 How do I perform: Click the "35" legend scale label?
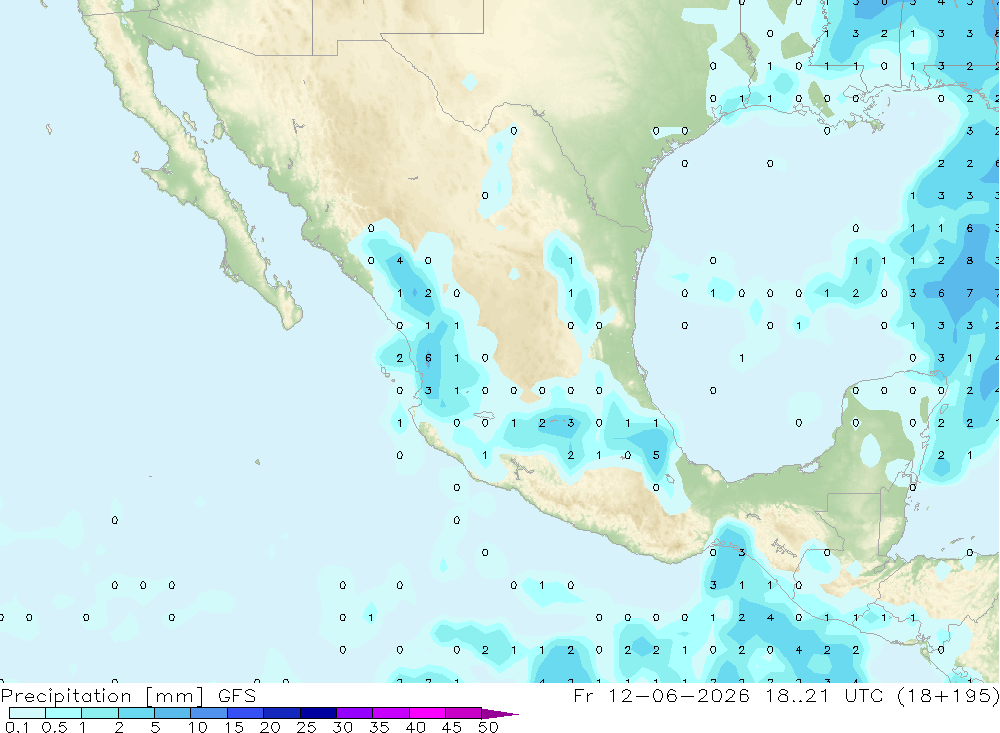click(x=379, y=727)
